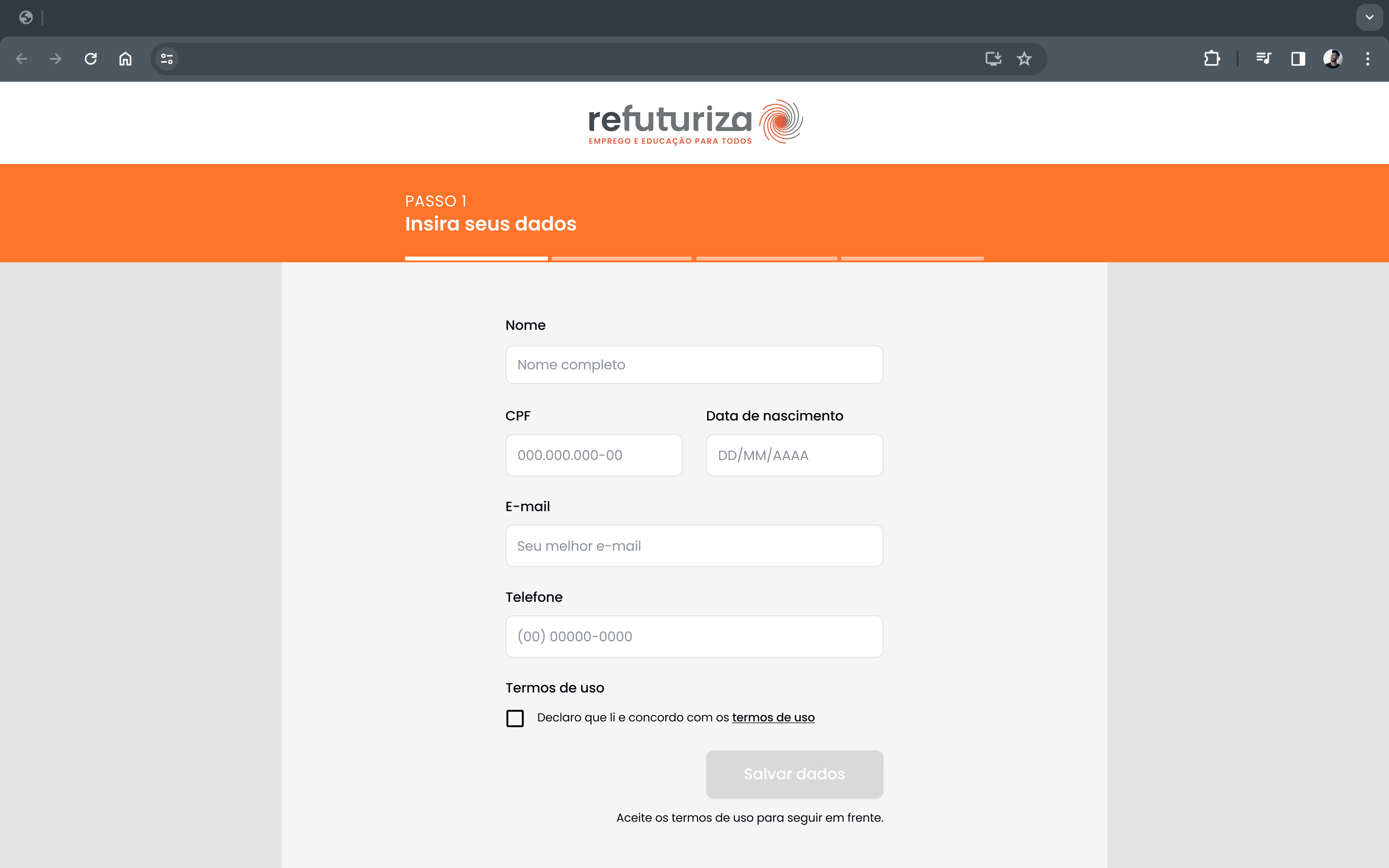
Task: Go to the browser home page
Action: (x=125, y=59)
